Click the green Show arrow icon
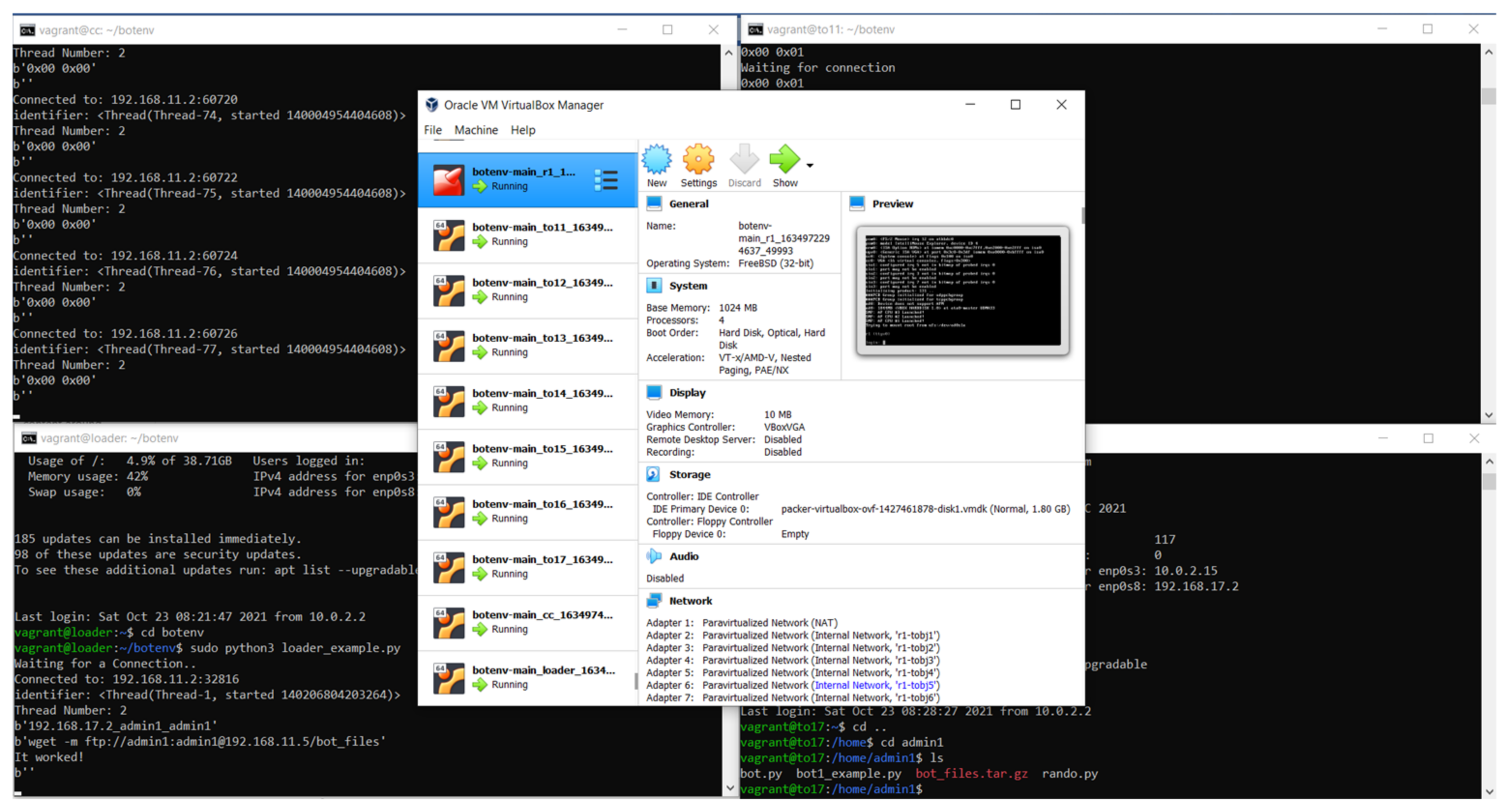 pyautogui.click(x=784, y=159)
